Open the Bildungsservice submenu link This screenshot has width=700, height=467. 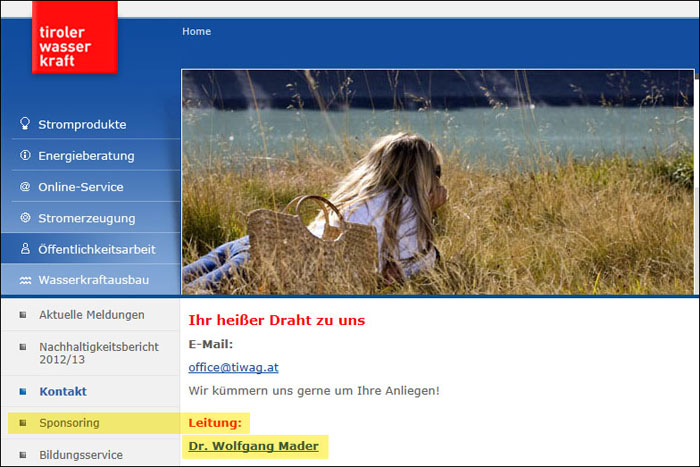(81, 455)
